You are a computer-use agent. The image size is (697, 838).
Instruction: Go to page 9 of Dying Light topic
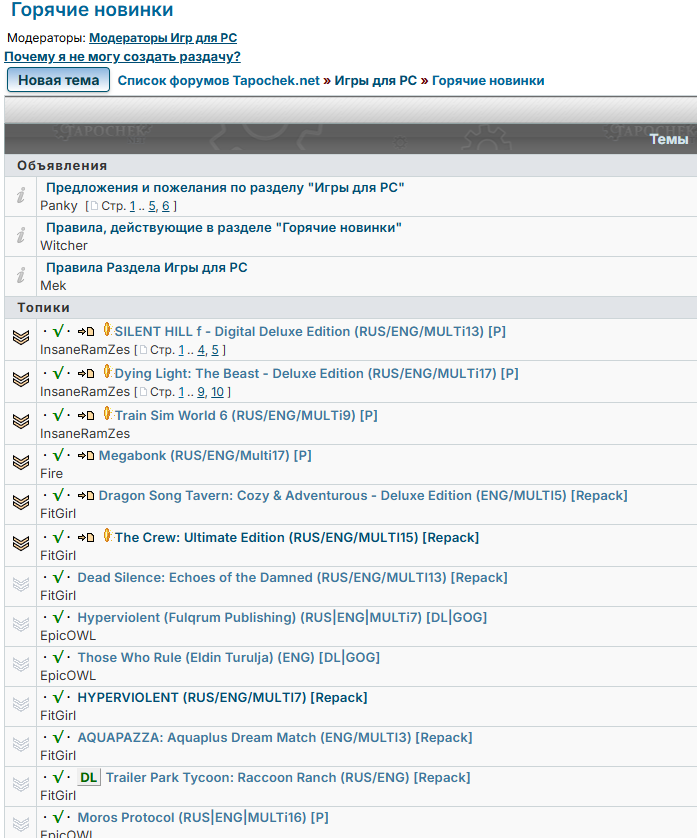(201, 392)
